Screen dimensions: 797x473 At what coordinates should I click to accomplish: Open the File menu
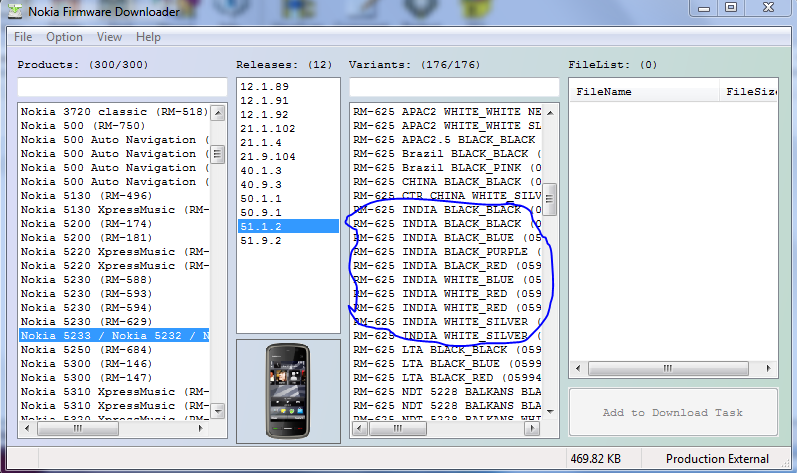[x=23, y=37]
